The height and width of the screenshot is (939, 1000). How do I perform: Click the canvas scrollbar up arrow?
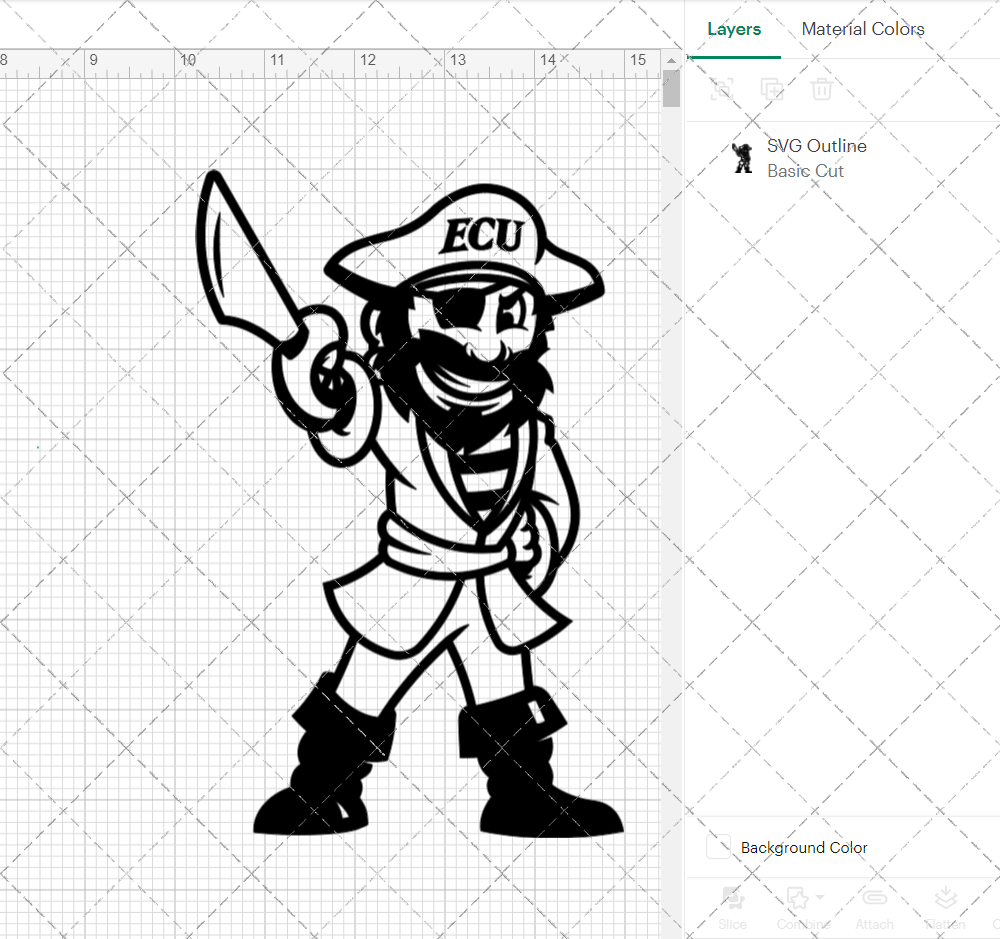point(671,60)
